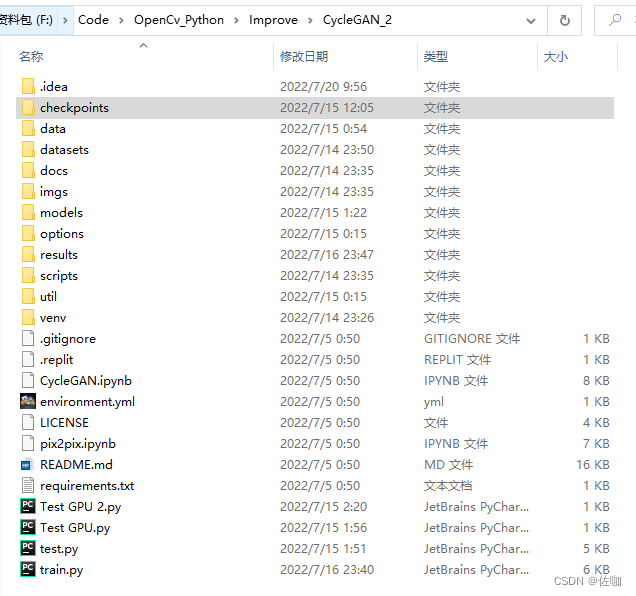Click CycleGAN_2 in the breadcrumb
636x596 pixels.
pos(357,19)
